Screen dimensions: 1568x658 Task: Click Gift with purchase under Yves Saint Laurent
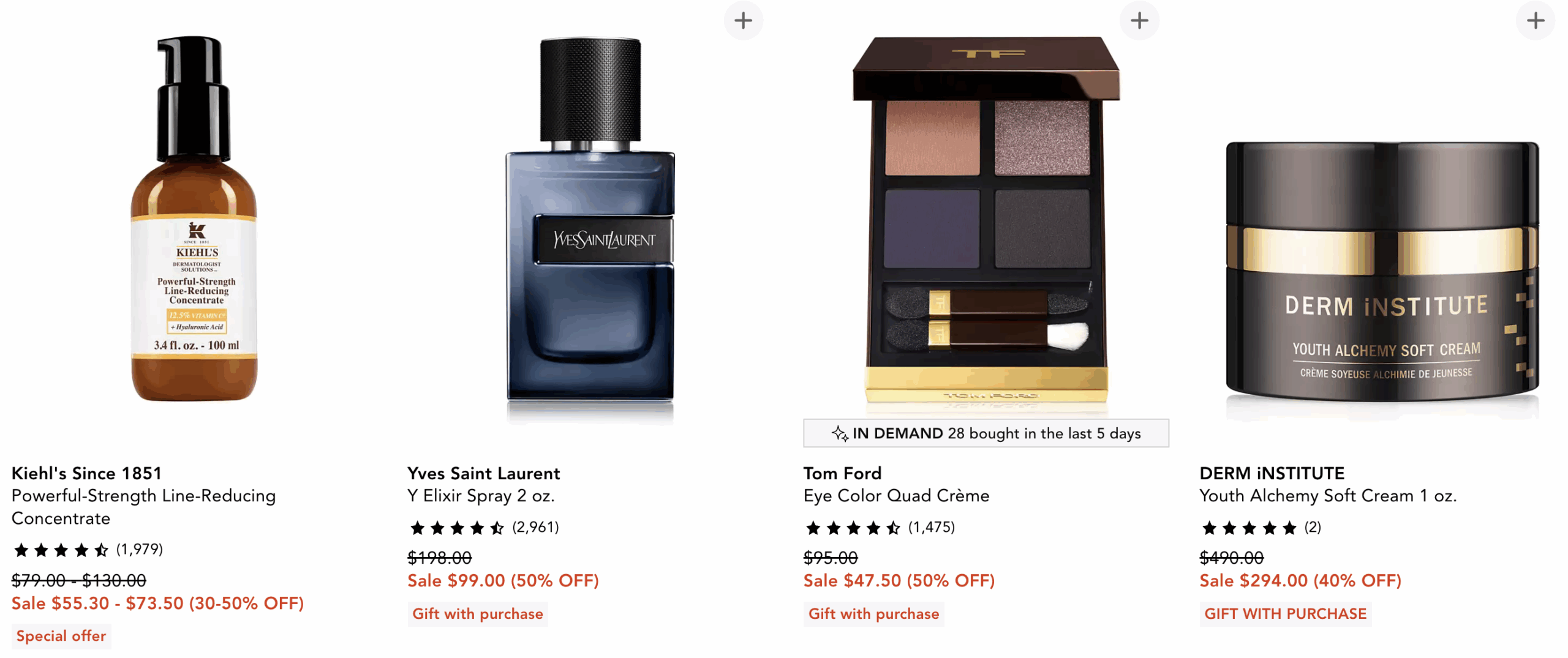pyautogui.click(x=478, y=614)
